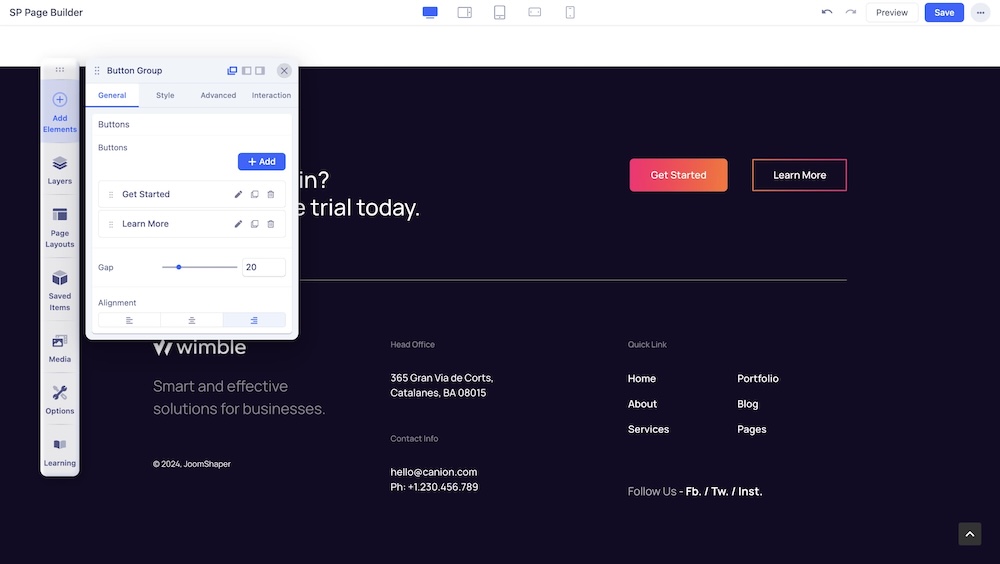Click the Add button for new button
Viewport: 1000px width, 564px height.
coord(261,161)
